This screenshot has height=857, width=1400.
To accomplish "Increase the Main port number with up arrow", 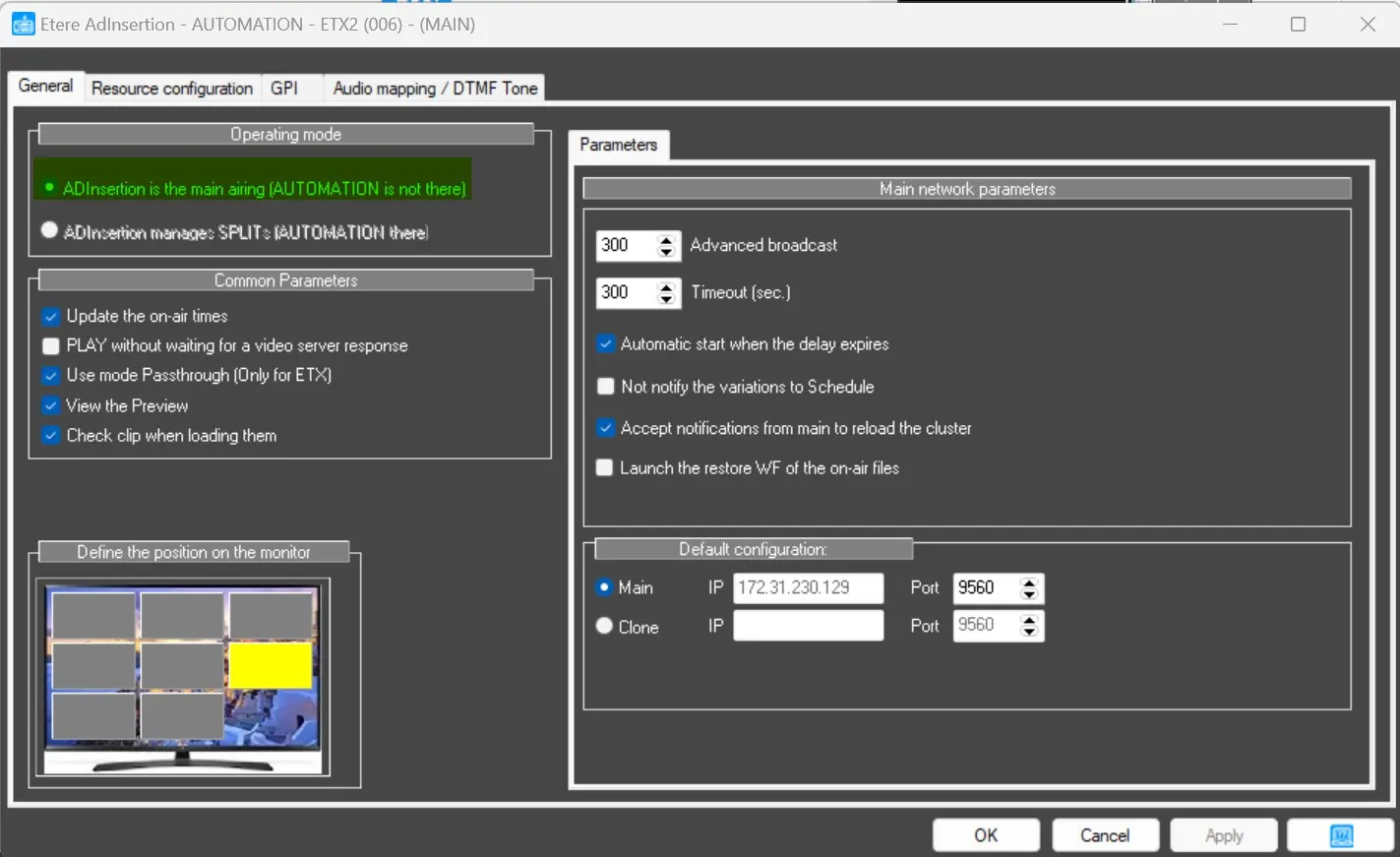I will 1029,582.
